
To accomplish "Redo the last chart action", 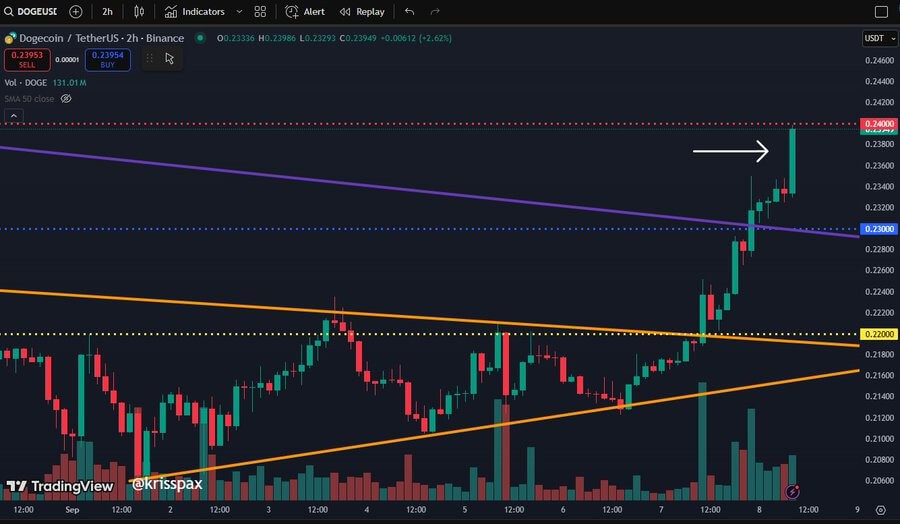I will tap(435, 11).
